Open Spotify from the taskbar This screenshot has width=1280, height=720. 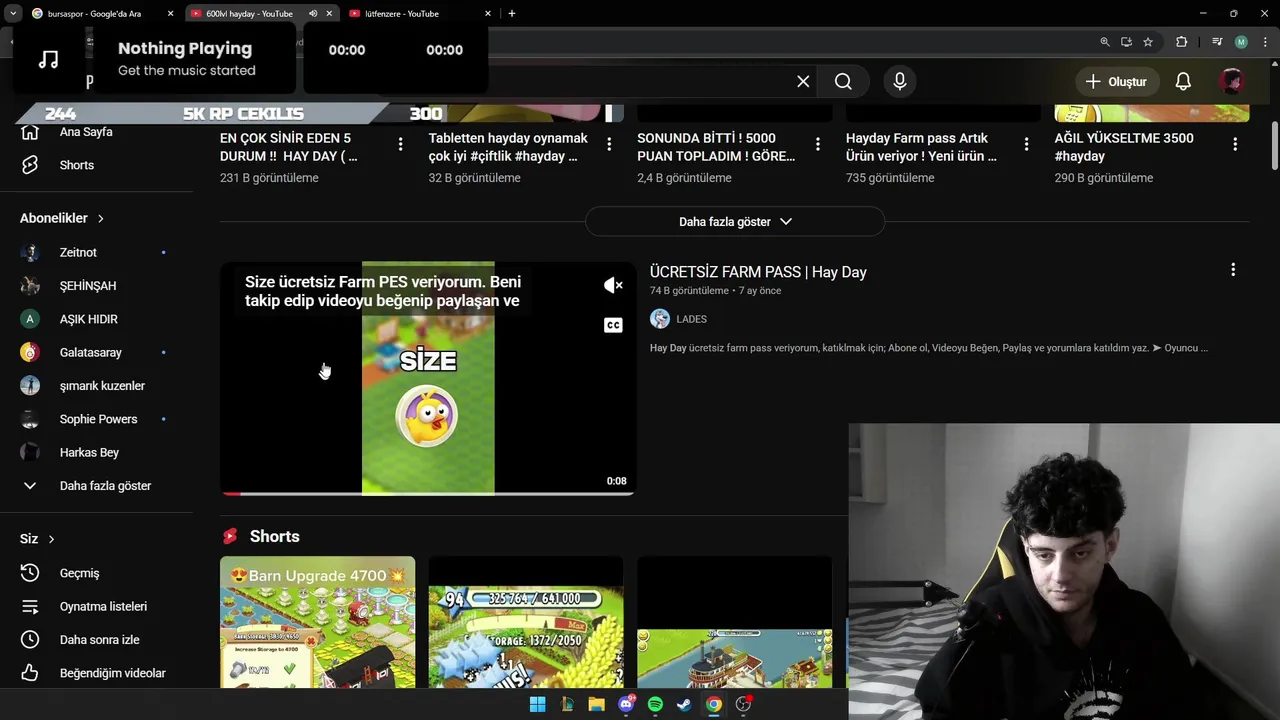pos(655,705)
